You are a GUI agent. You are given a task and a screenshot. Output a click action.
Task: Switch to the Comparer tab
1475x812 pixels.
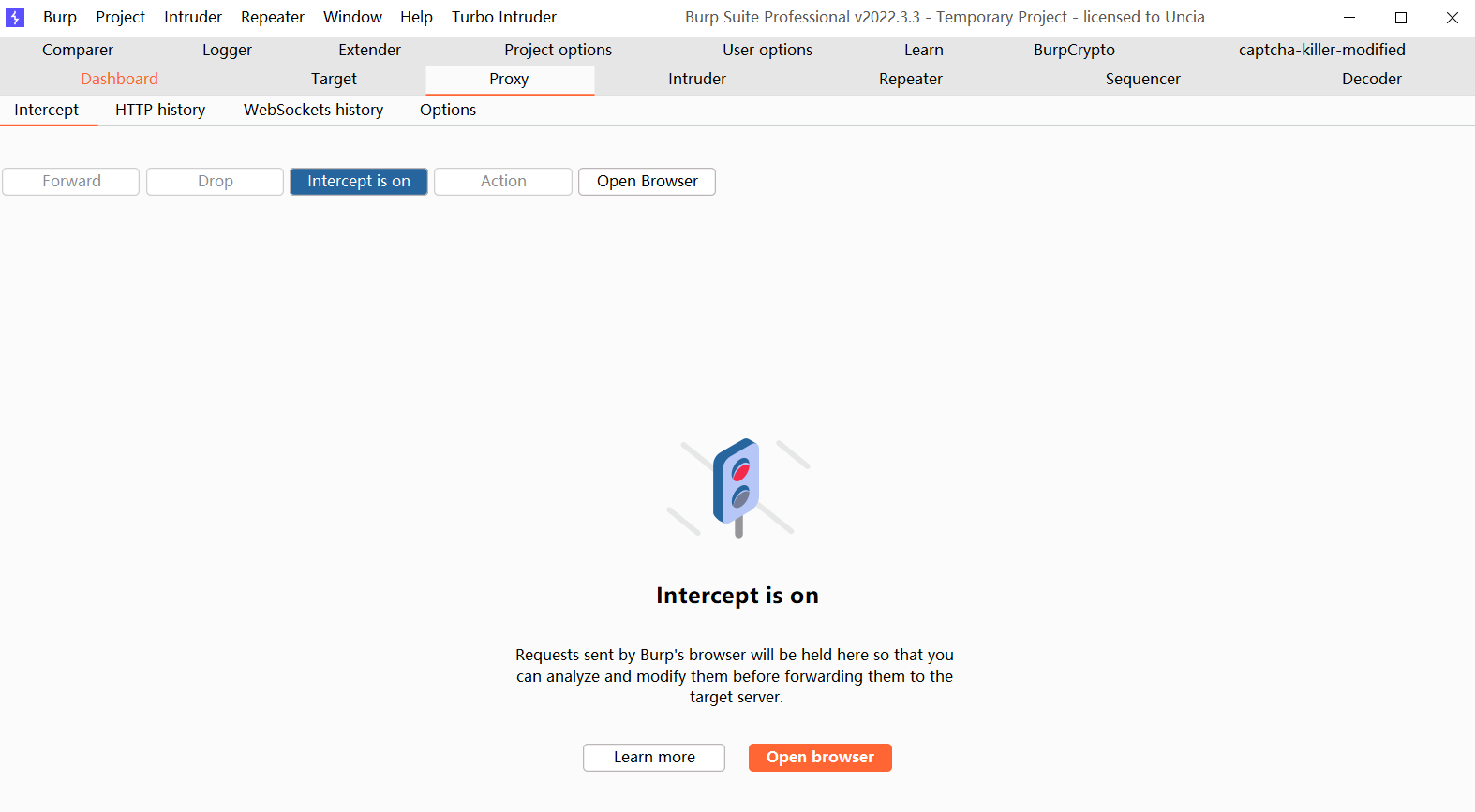(x=78, y=50)
